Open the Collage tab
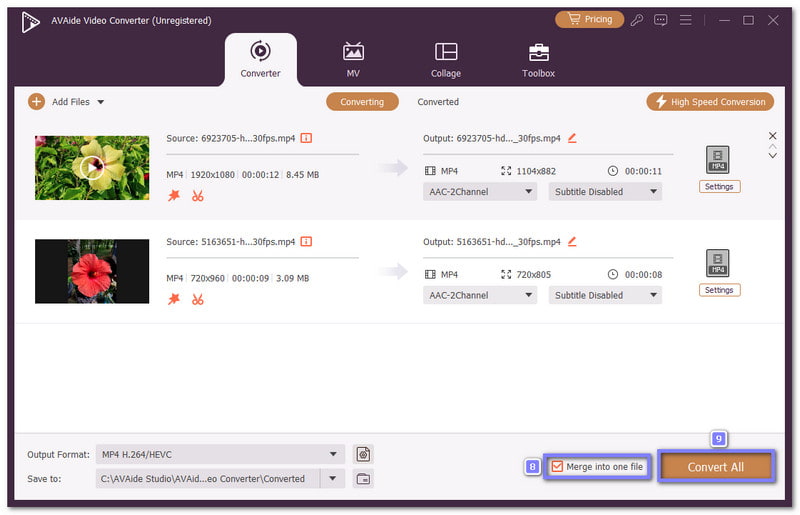The width and height of the screenshot is (800, 515). click(445, 60)
